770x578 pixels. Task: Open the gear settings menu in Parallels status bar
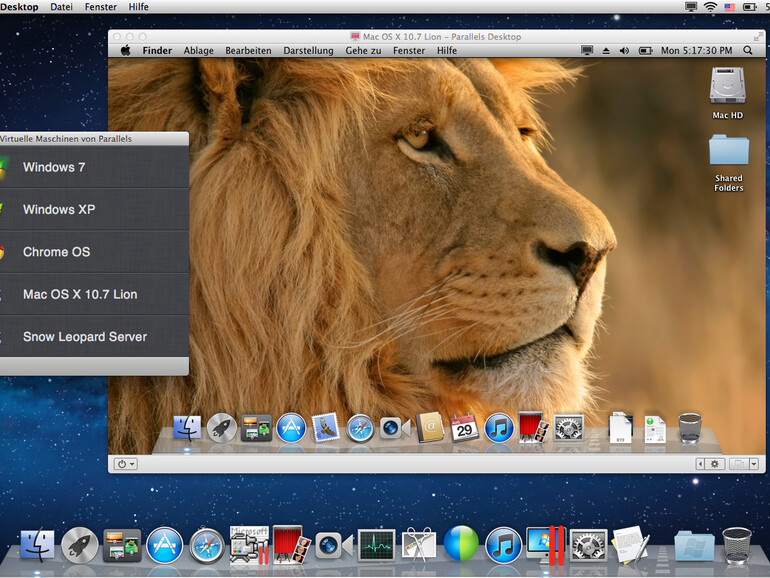click(x=714, y=464)
